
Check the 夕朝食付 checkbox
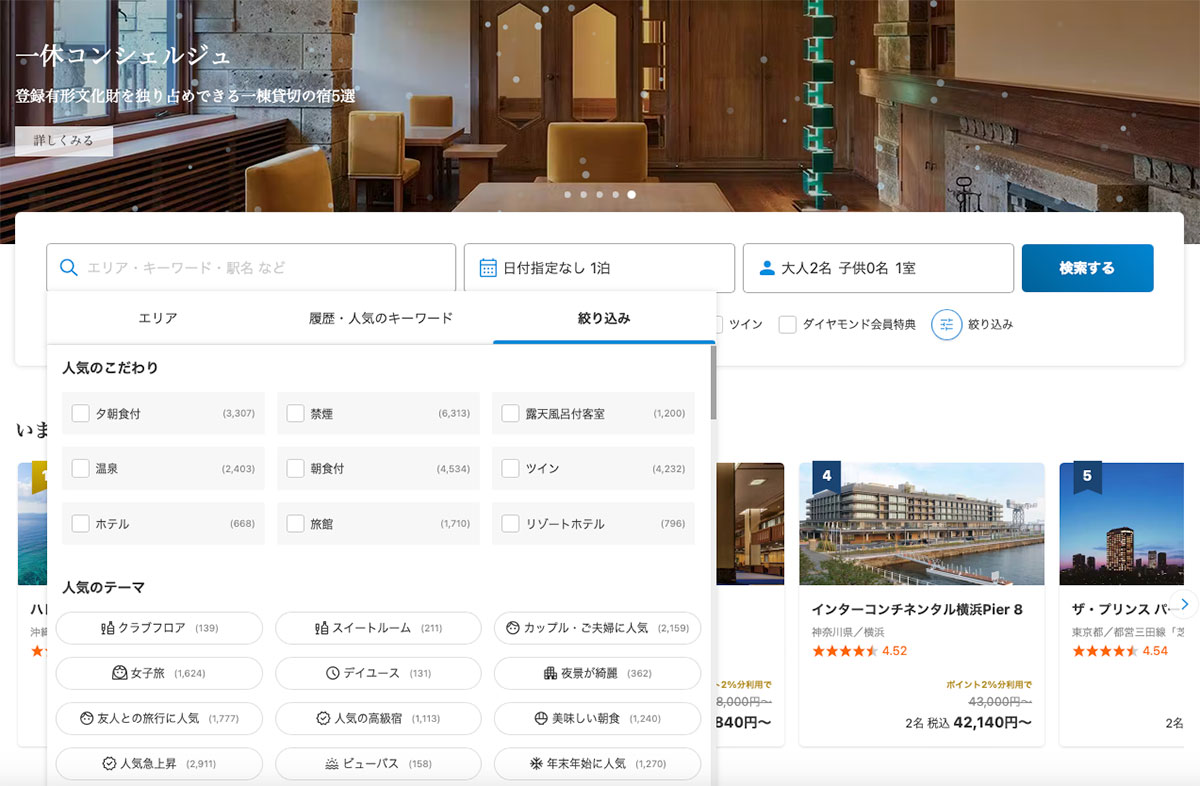[x=81, y=413]
